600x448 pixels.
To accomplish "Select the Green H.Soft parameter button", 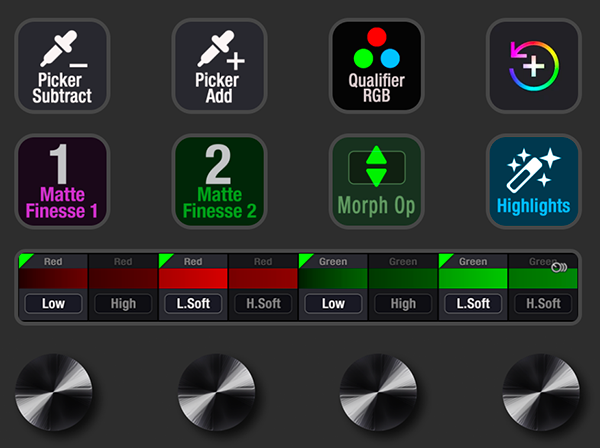I will [x=543, y=304].
